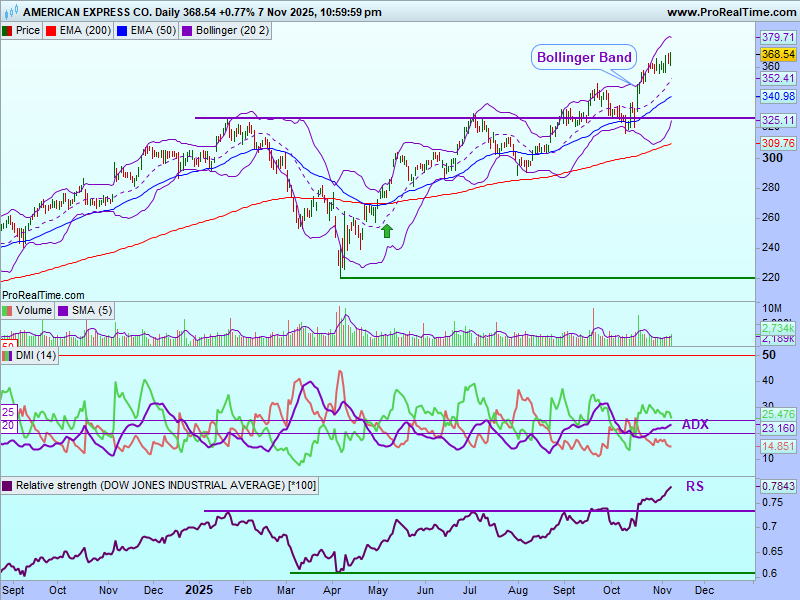
Task: Click the RS text annotation
Action: (x=694, y=487)
